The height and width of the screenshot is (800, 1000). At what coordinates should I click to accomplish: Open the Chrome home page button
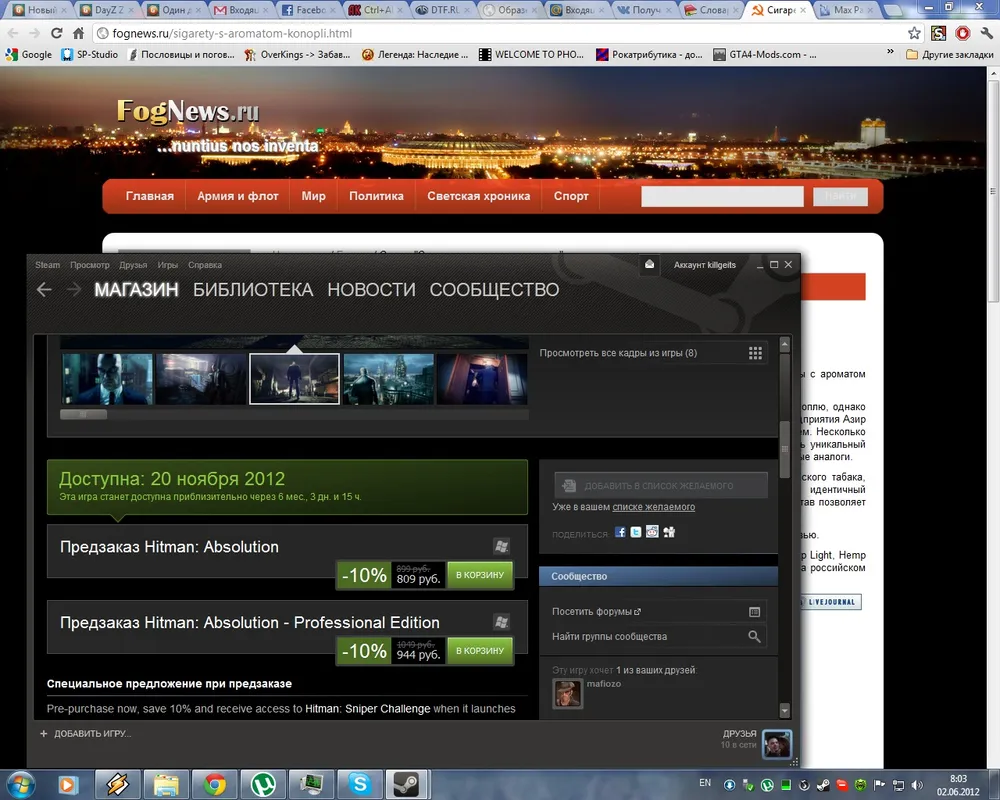click(x=78, y=33)
